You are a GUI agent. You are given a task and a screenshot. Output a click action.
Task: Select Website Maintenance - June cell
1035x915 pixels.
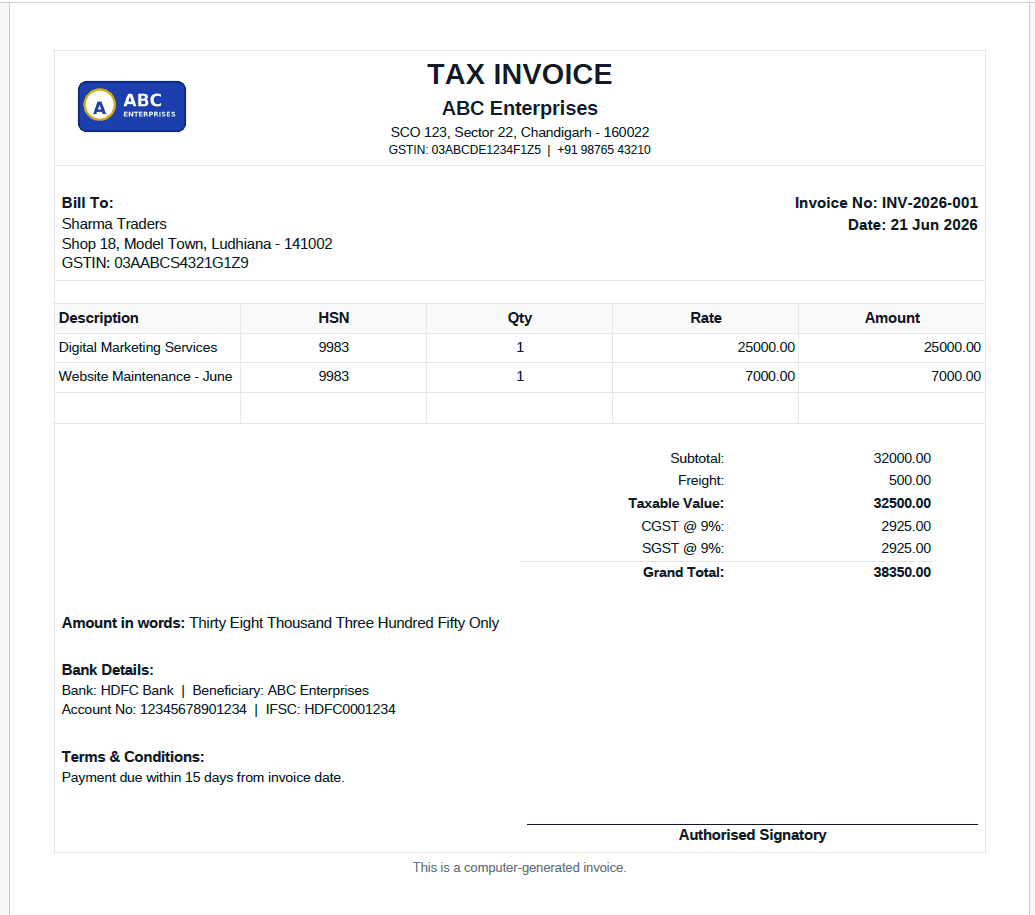tap(145, 376)
